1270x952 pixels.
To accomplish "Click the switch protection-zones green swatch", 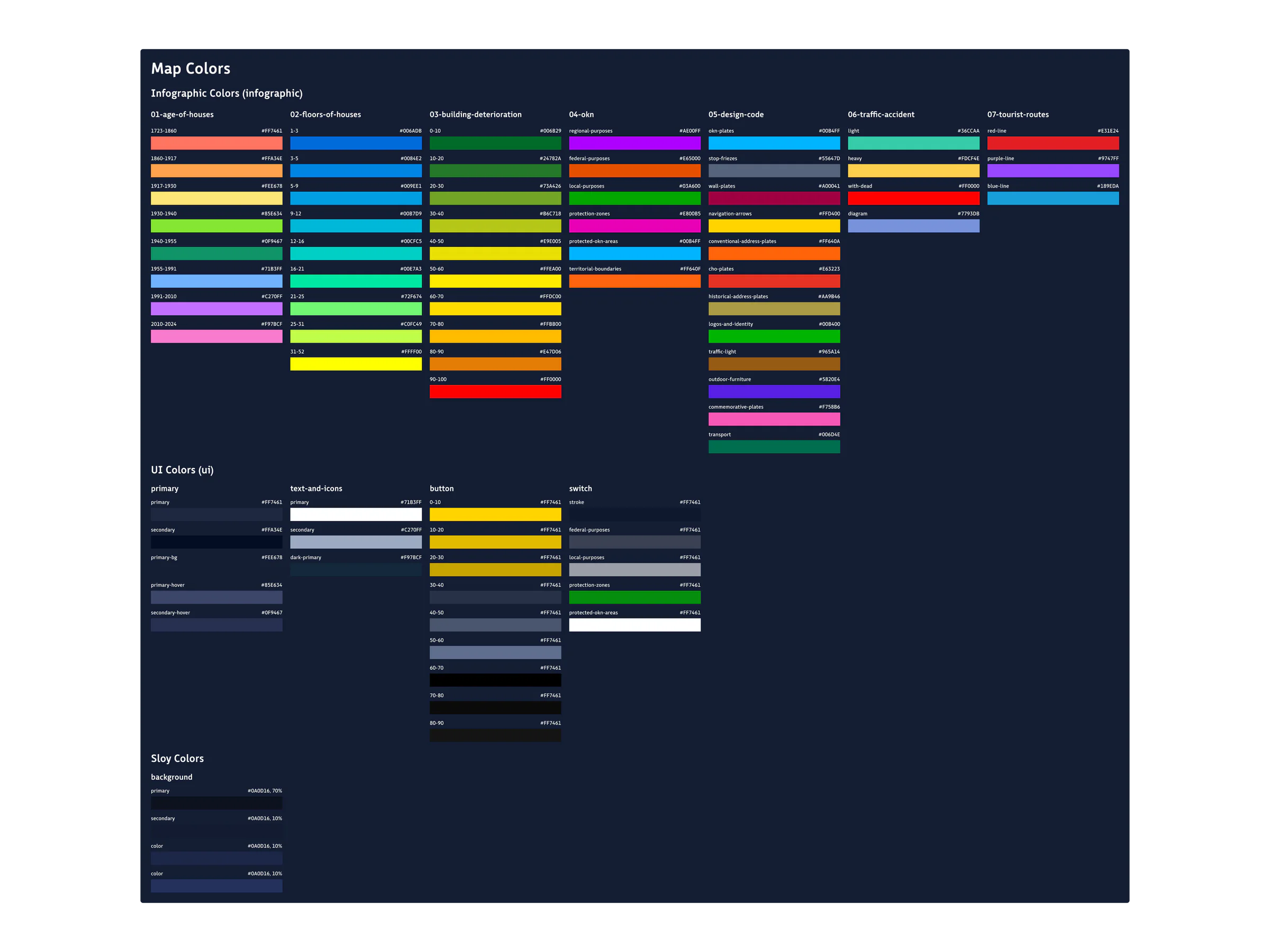I will pos(635,597).
